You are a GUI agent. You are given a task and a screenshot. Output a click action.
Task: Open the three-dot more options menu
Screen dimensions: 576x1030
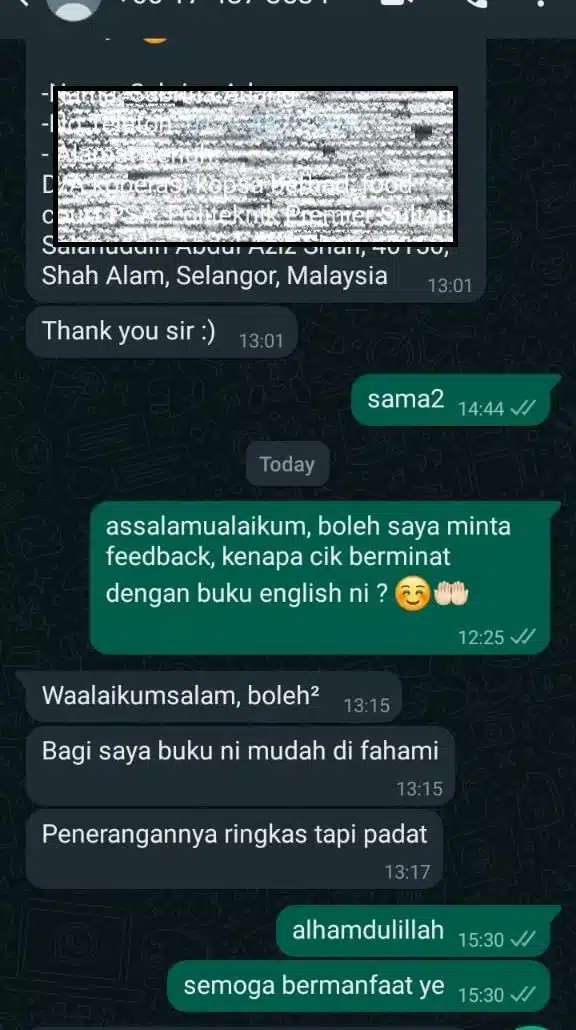[540, 3]
